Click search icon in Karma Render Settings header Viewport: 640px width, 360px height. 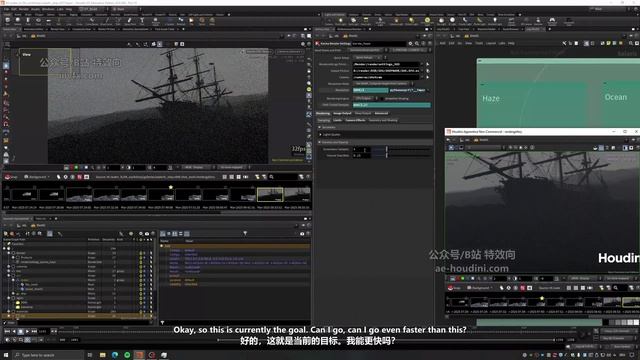click(x=417, y=44)
